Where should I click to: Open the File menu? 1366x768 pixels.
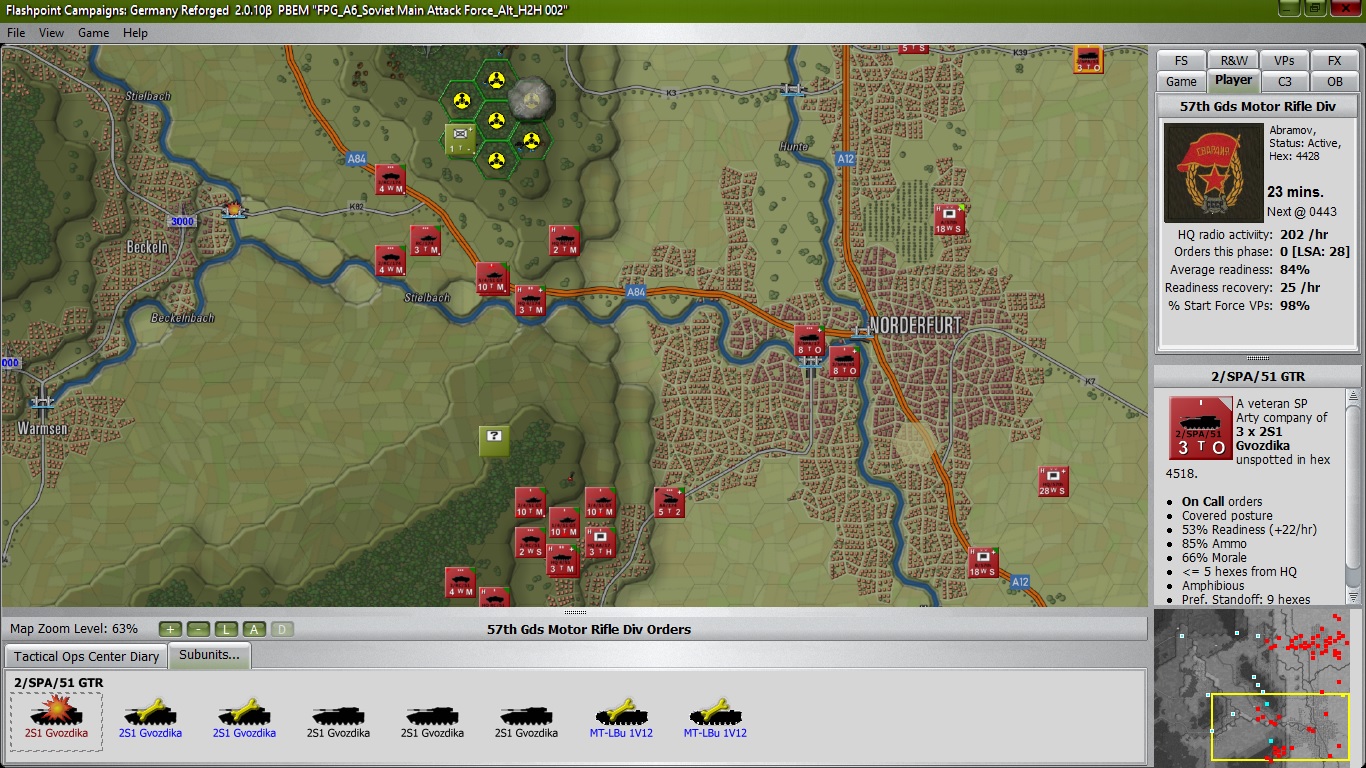click(x=16, y=33)
